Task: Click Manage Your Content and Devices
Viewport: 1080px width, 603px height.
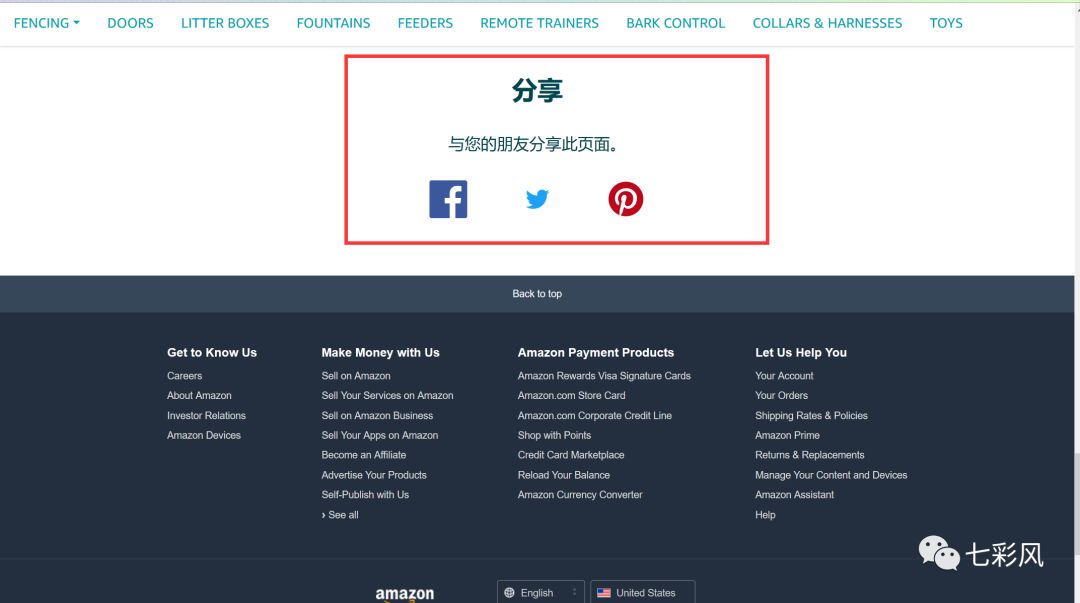Action: coord(831,475)
